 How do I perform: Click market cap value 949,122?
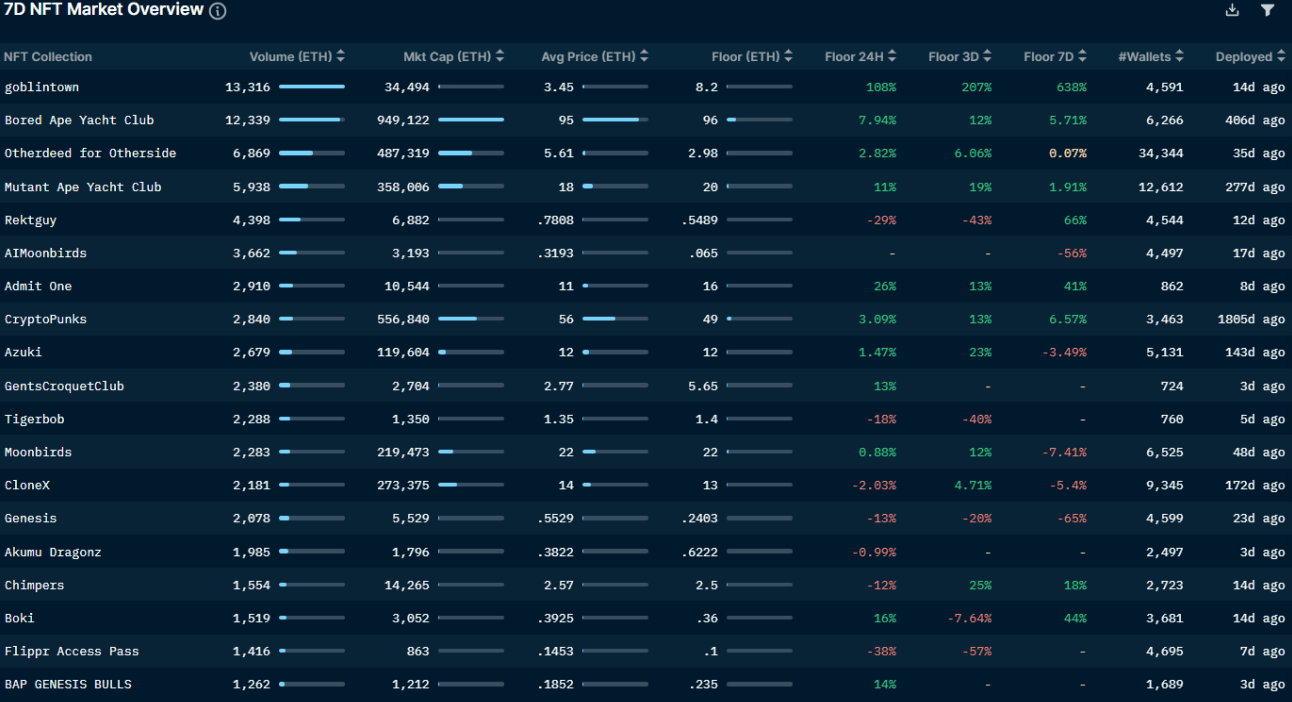(x=403, y=120)
